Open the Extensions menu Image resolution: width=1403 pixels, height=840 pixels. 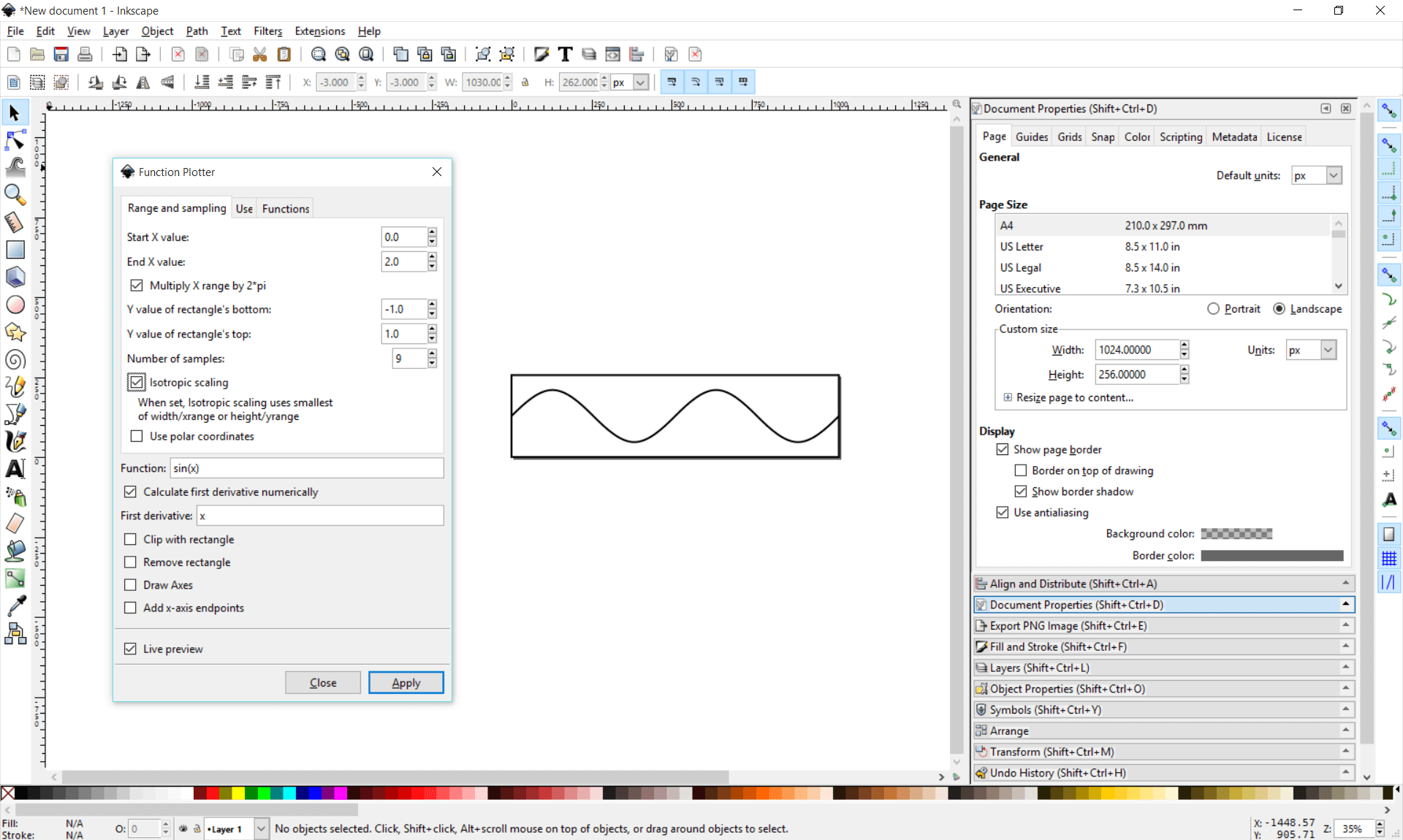click(x=319, y=31)
